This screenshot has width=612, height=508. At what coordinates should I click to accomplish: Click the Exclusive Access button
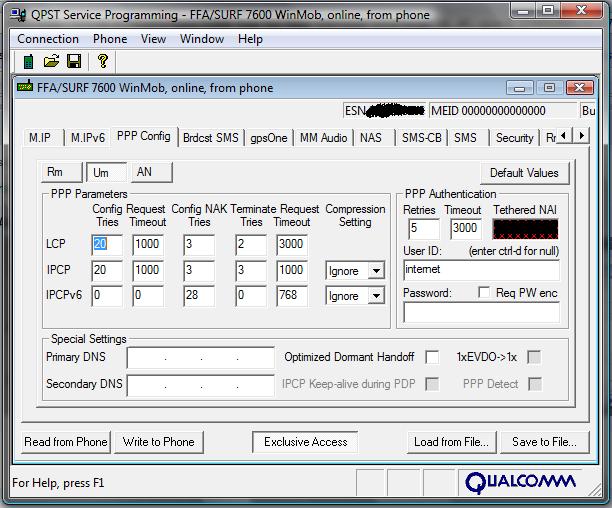[305, 442]
